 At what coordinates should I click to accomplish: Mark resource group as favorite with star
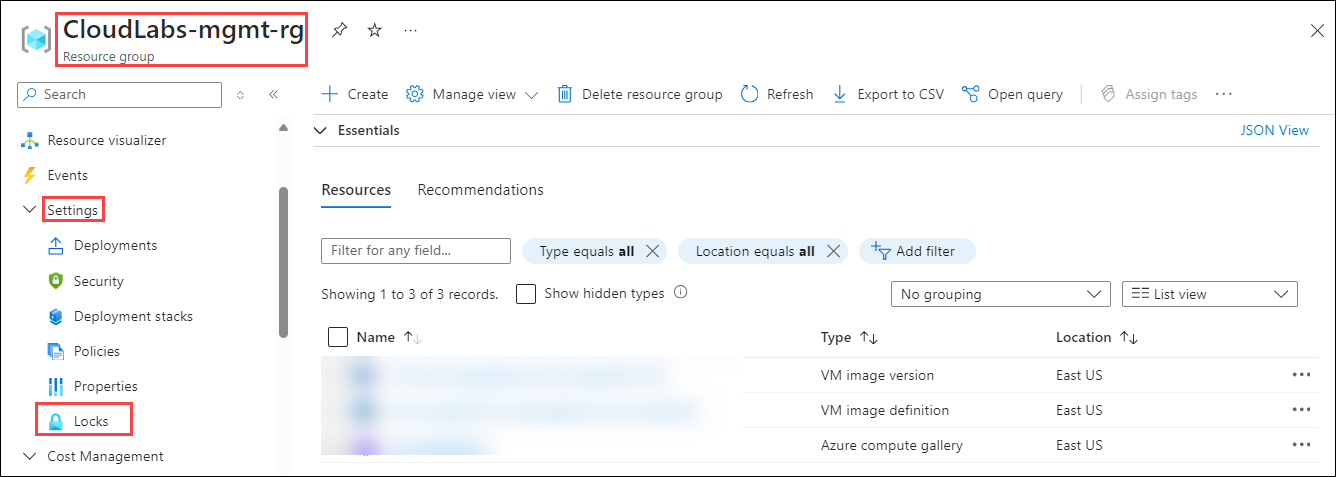[375, 30]
